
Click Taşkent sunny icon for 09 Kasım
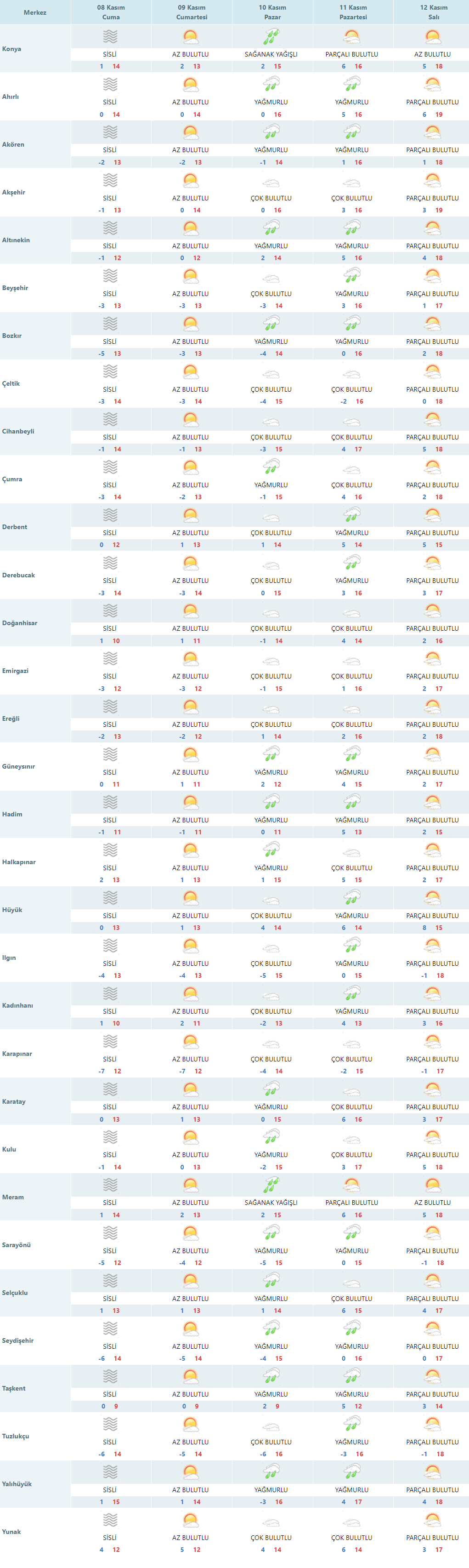coord(190,1376)
